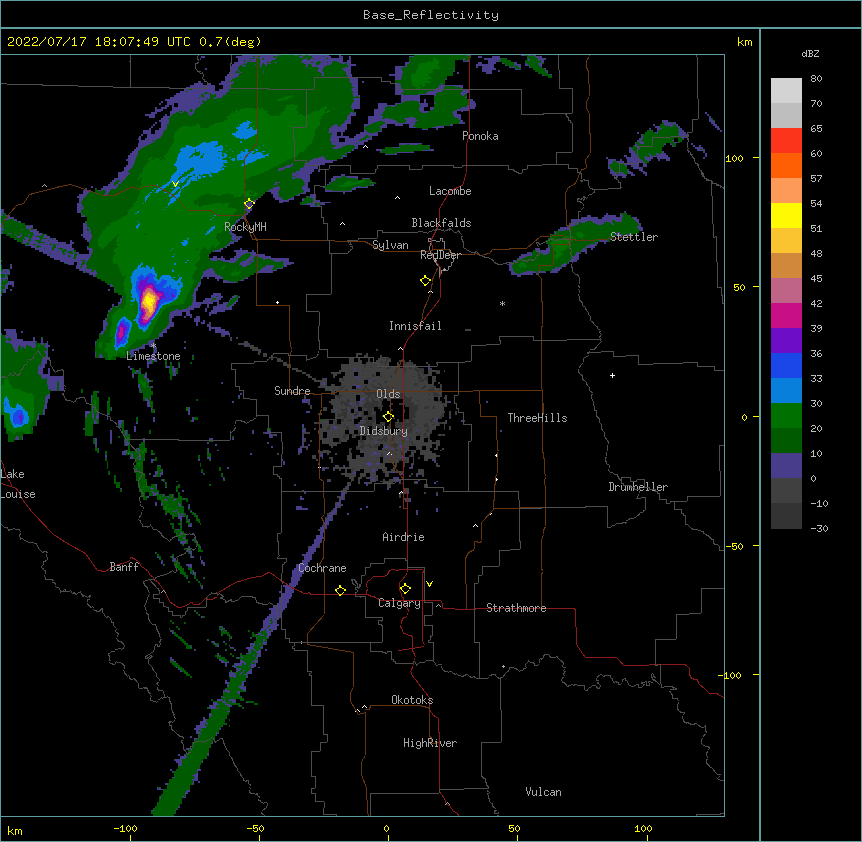The image size is (862, 842).
Task: Click the -30 value on the dBZ legend
Action: click(819, 528)
